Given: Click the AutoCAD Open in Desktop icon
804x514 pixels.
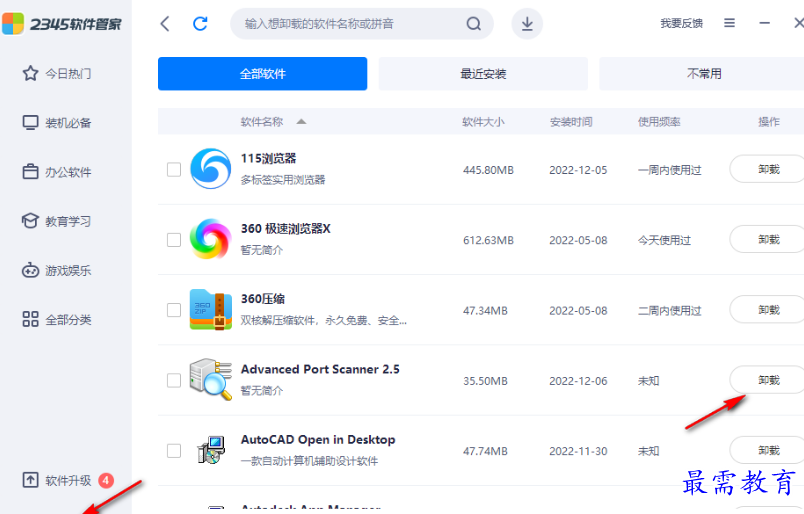Looking at the screenshot, I should pyautogui.click(x=211, y=450).
